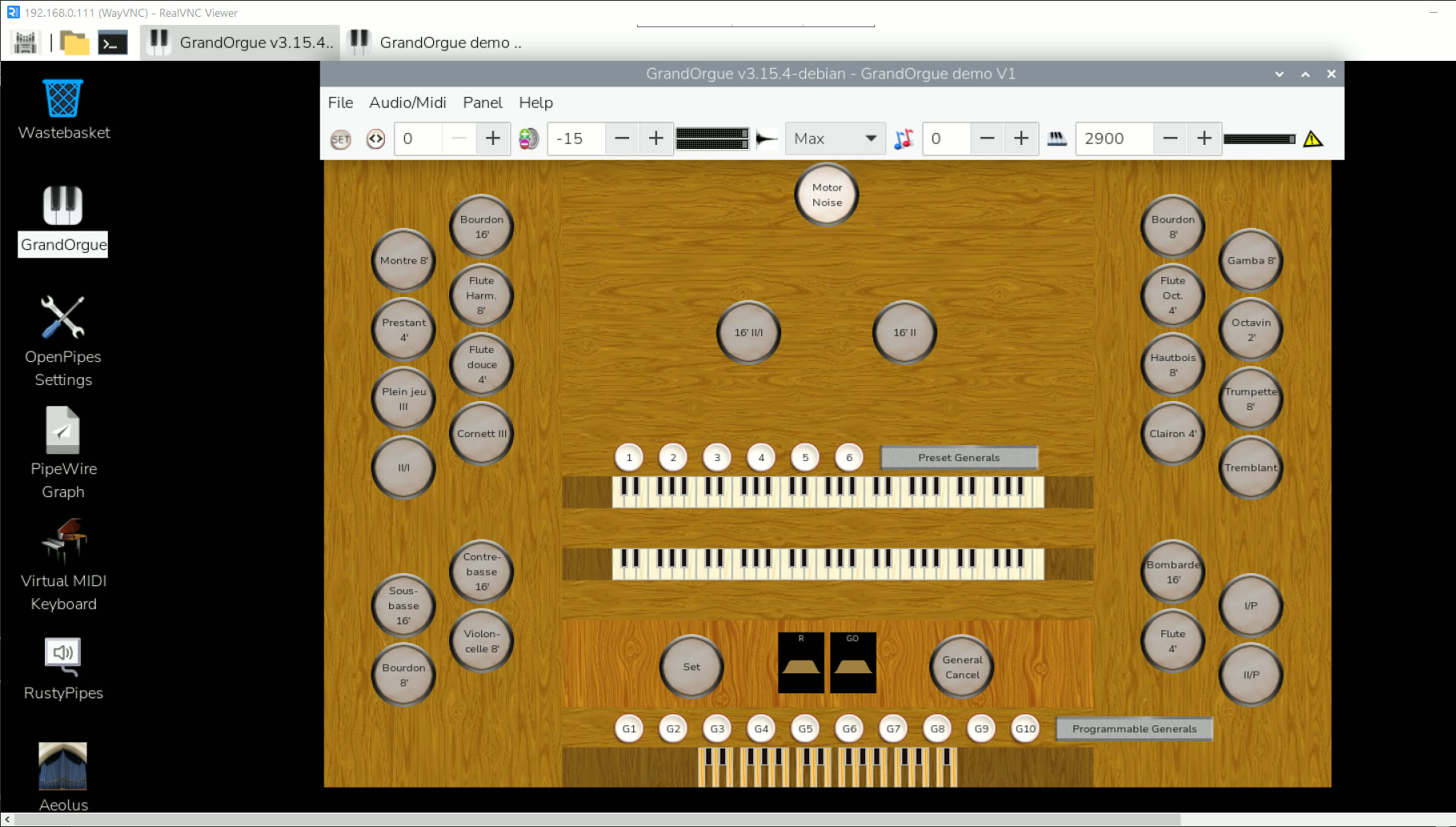Click the volume speaker ball icon
The height and width of the screenshot is (827, 1456).
pos(528,139)
